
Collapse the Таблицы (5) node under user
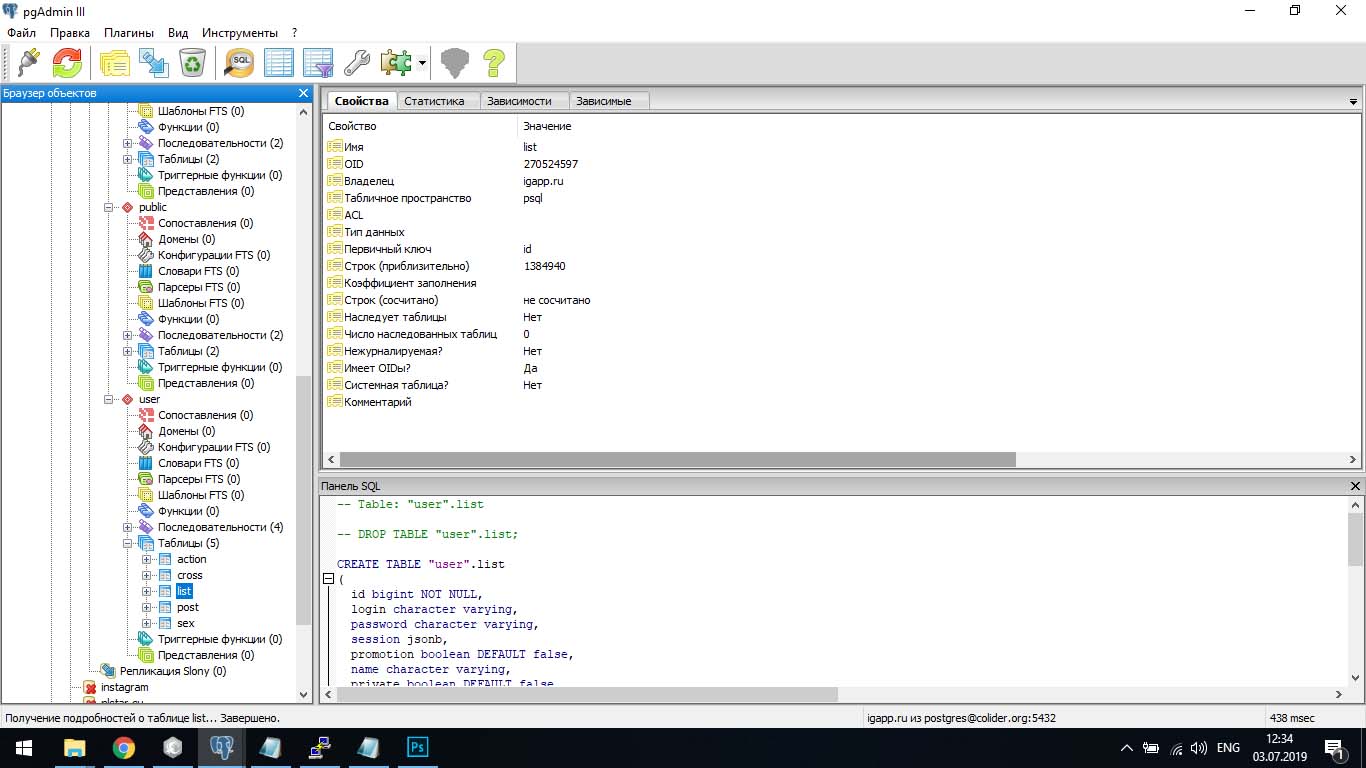tap(128, 544)
